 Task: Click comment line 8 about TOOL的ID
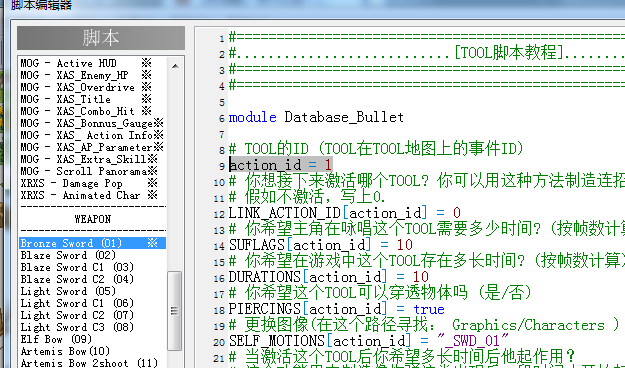coord(376,149)
